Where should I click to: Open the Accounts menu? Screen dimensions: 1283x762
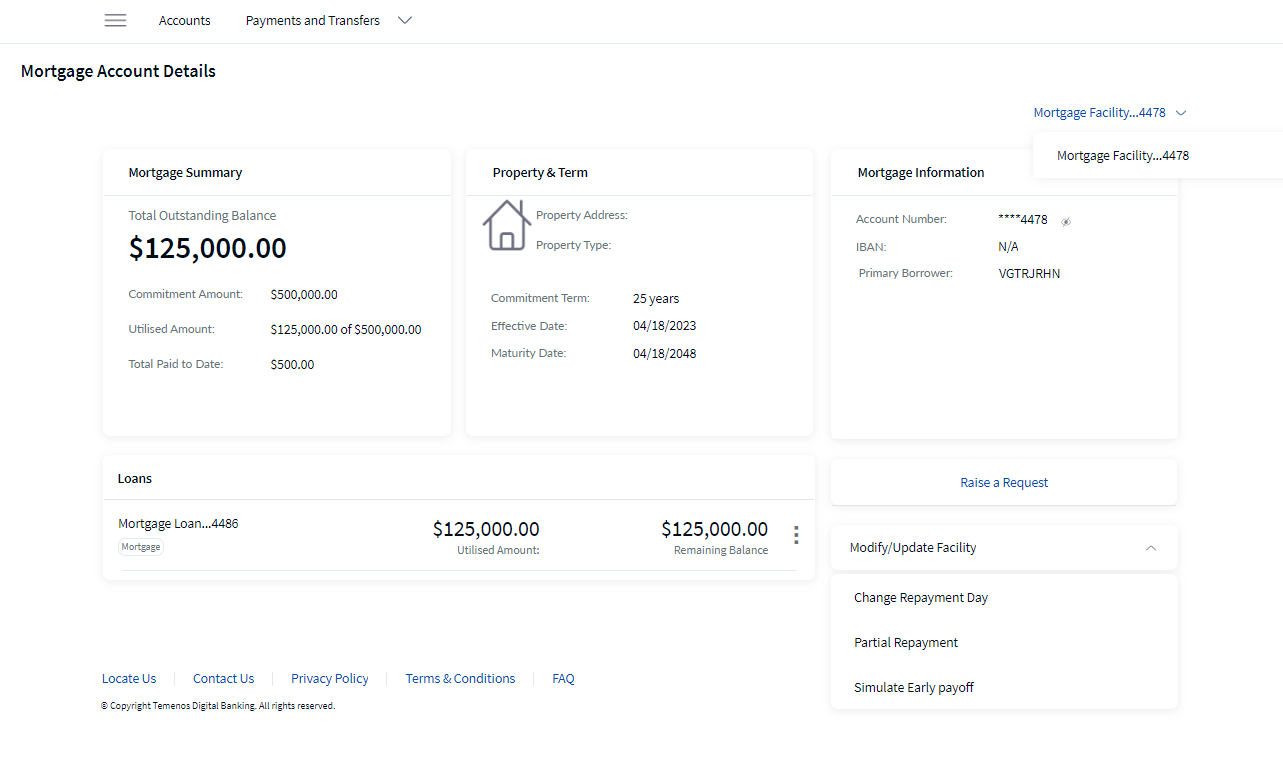185,20
